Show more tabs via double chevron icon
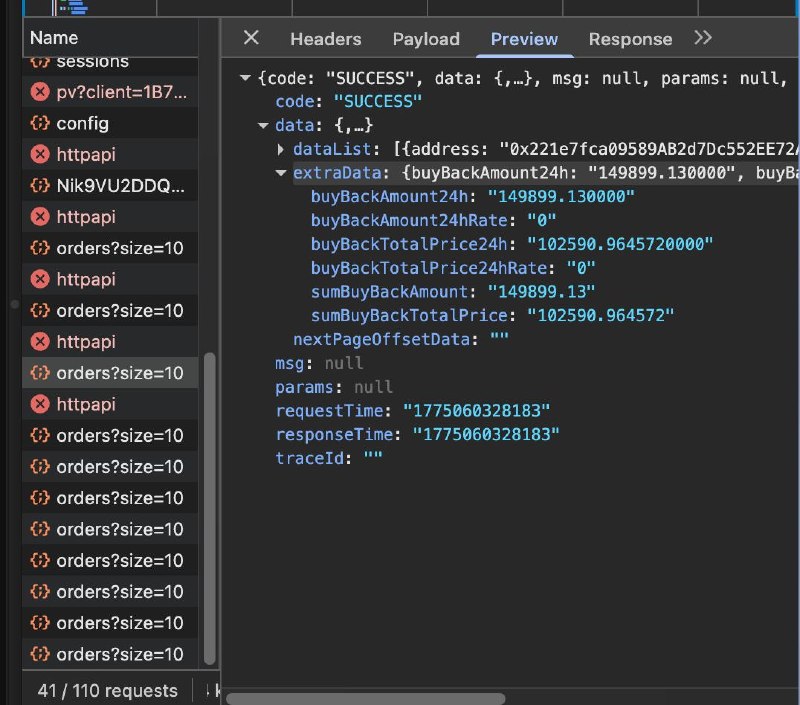 (703, 38)
